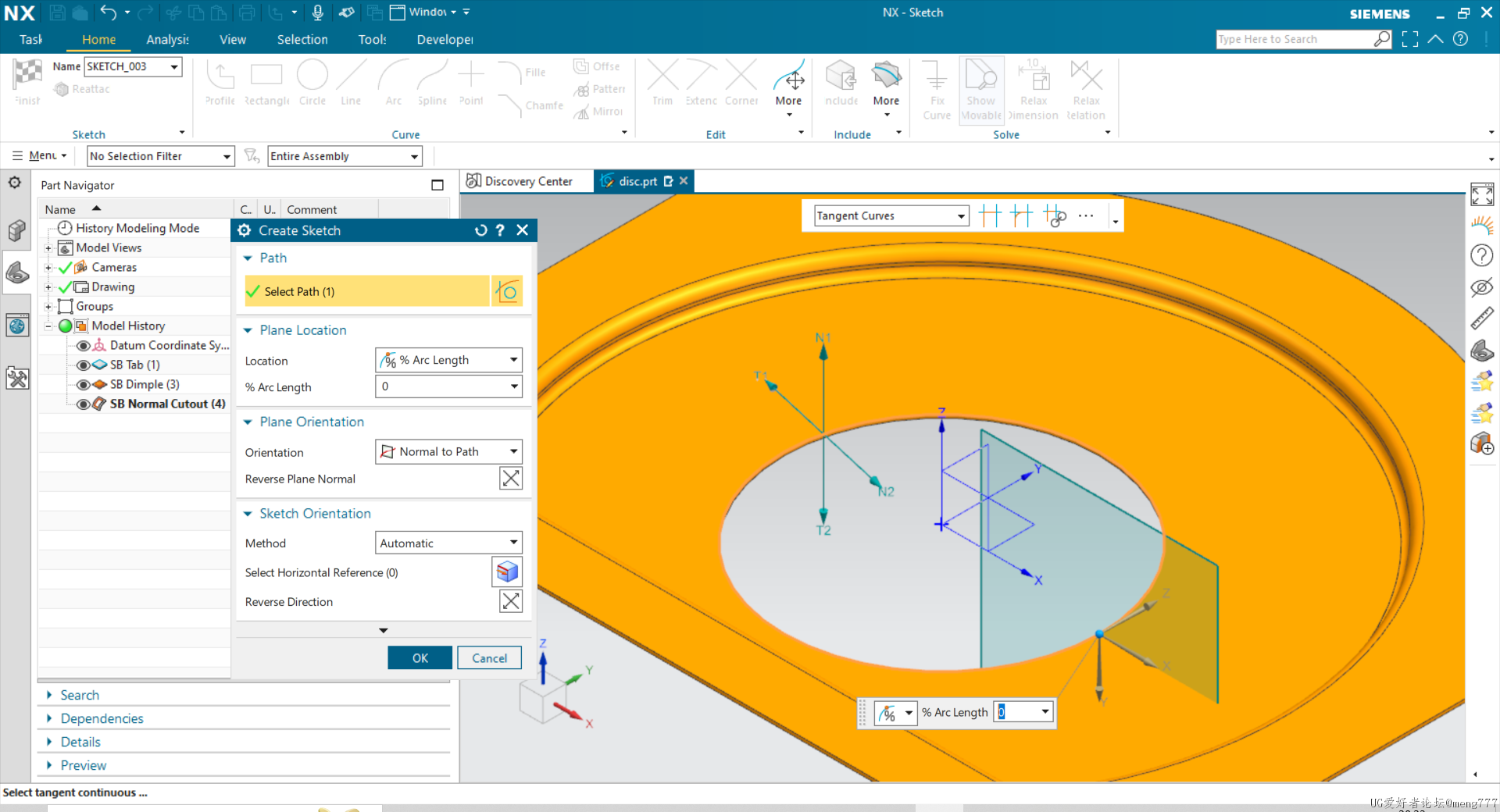Open the Method Automatic dropdown
Image resolution: width=1500 pixels, height=812 pixels.
click(x=448, y=543)
